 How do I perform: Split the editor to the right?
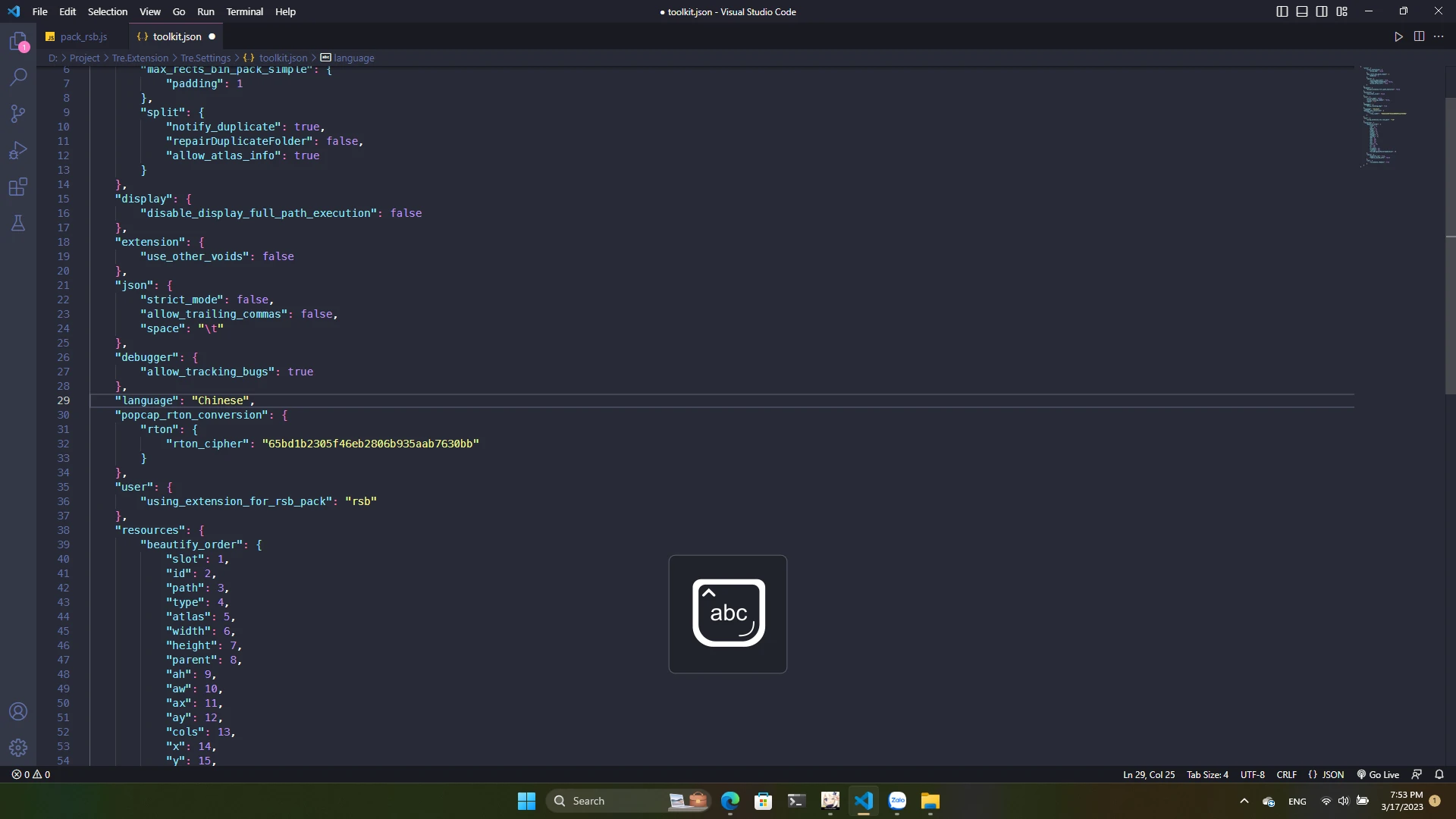click(1419, 36)
